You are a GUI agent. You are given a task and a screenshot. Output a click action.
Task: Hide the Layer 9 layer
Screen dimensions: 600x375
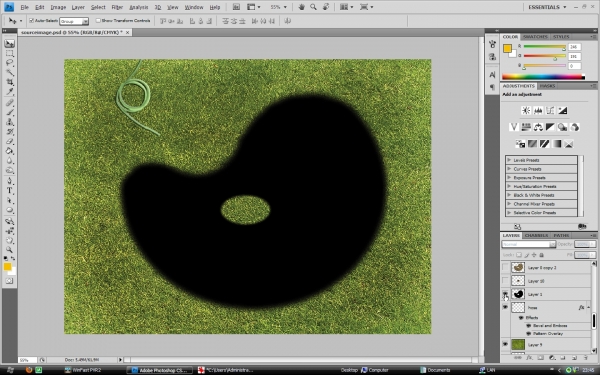pos(505,344)
